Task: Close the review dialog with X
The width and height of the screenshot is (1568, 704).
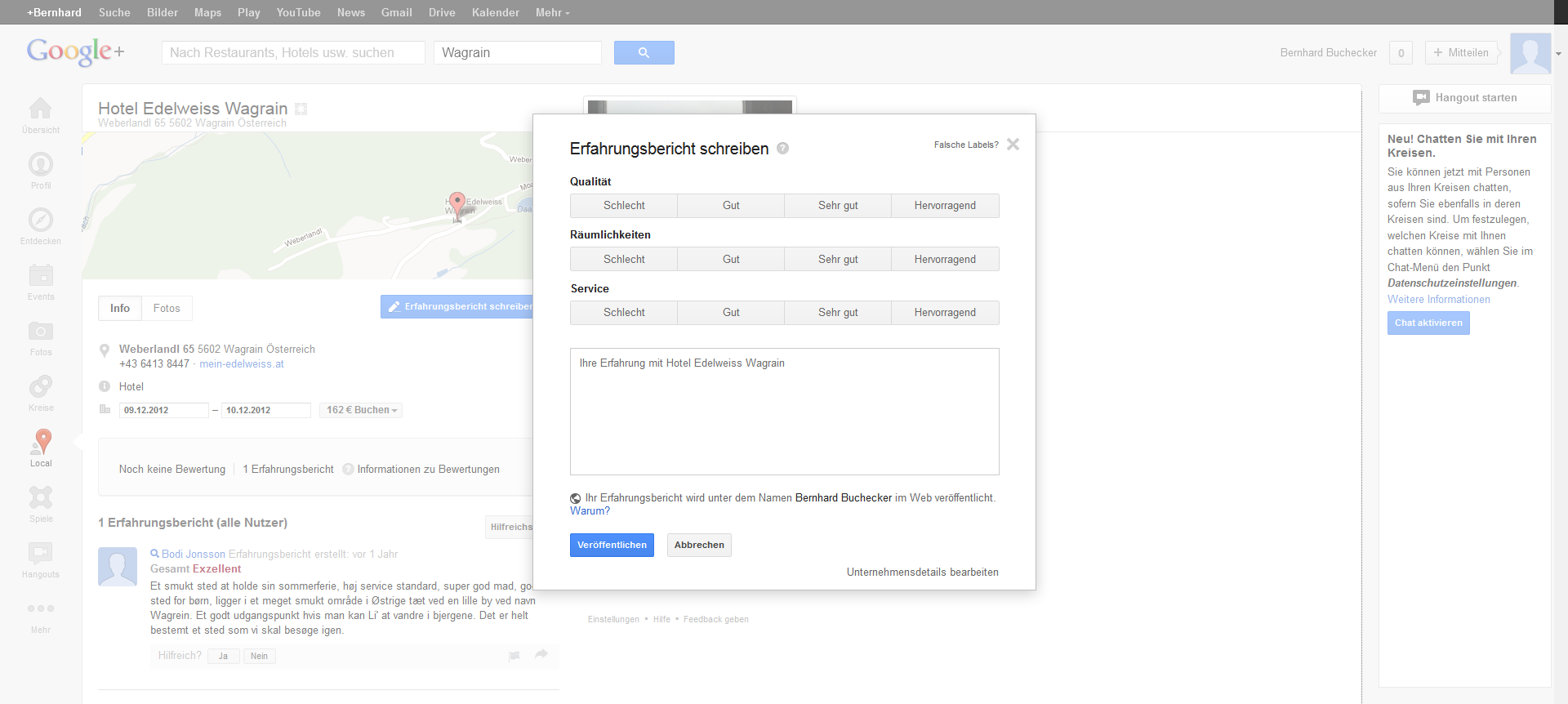Action: point(1013,145)
